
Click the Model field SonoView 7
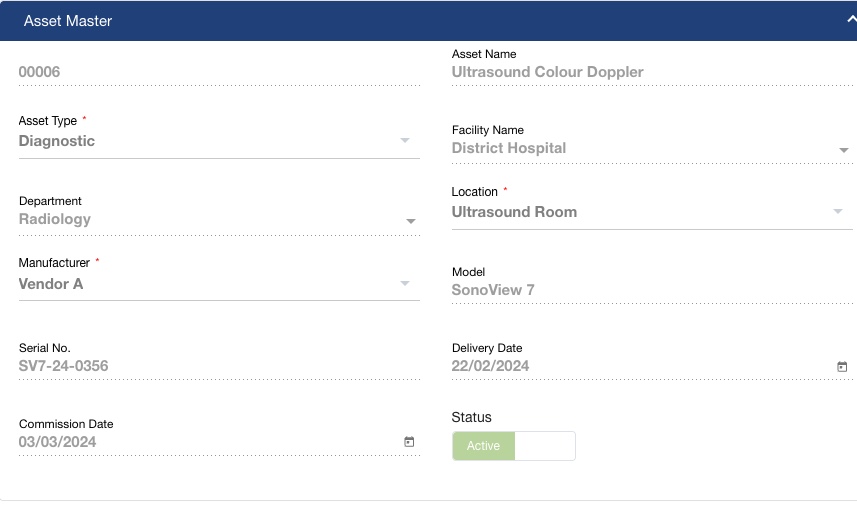point(652,290)
